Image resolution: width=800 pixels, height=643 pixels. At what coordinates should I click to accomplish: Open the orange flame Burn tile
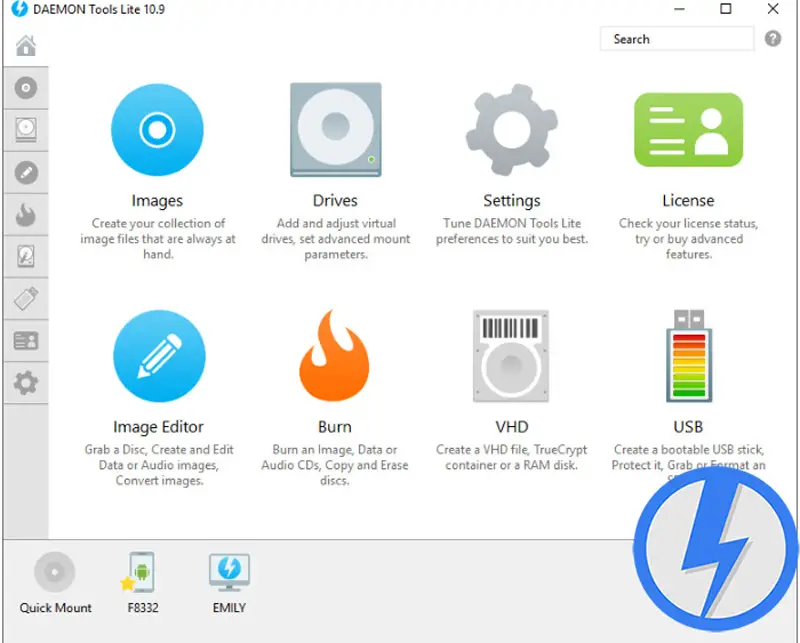pos(335,356)
